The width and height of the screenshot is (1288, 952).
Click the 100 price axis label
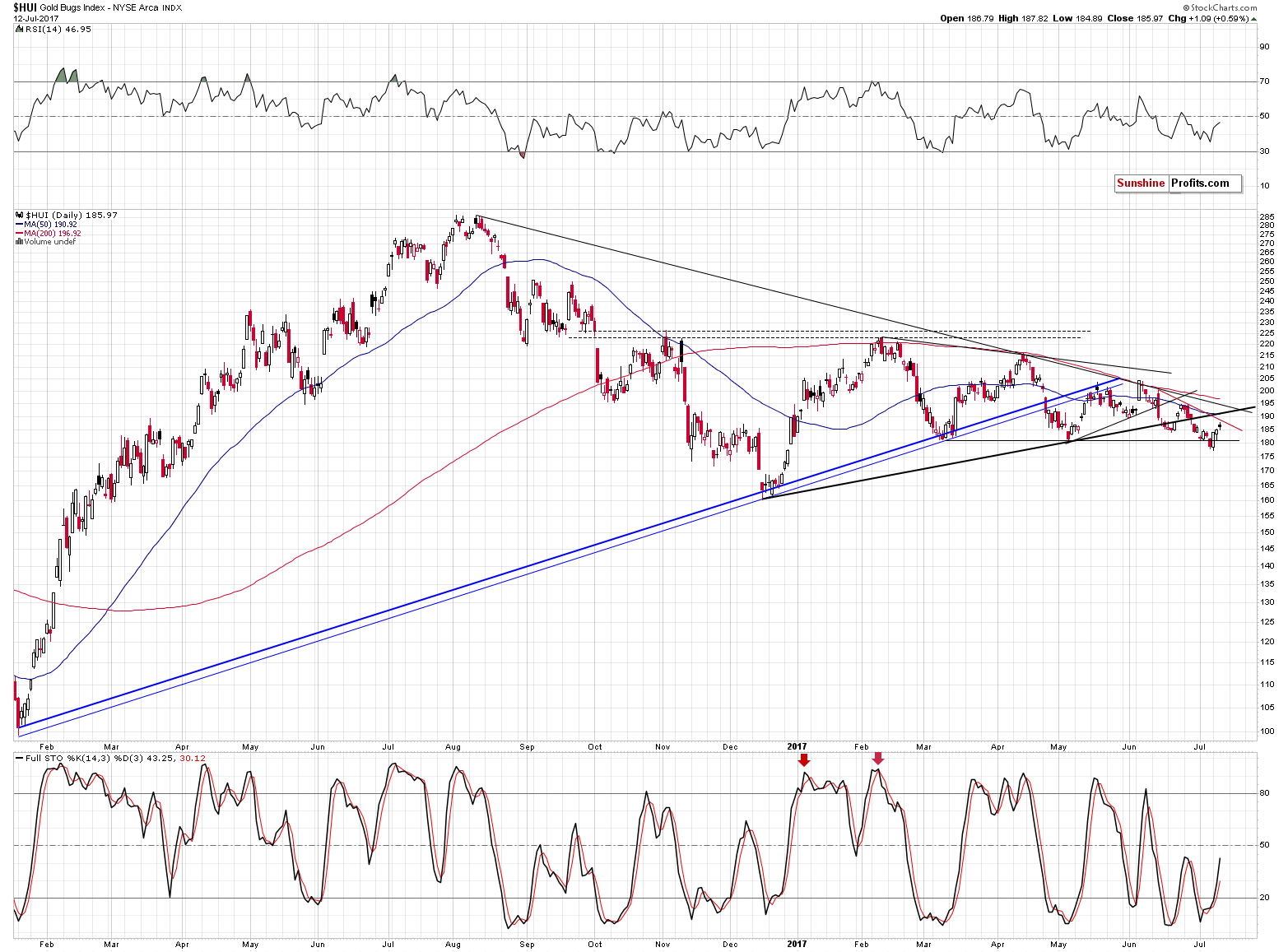tap(1267, 731)
